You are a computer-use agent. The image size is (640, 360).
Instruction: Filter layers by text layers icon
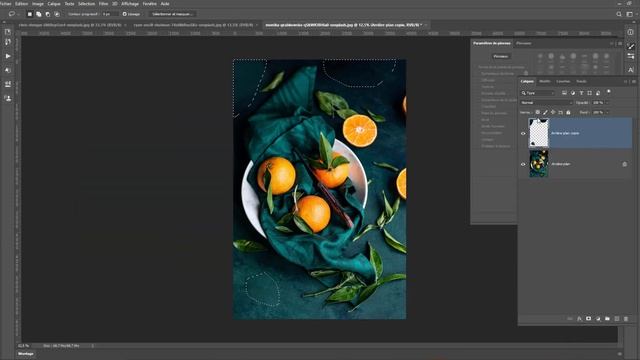point(581,93)
